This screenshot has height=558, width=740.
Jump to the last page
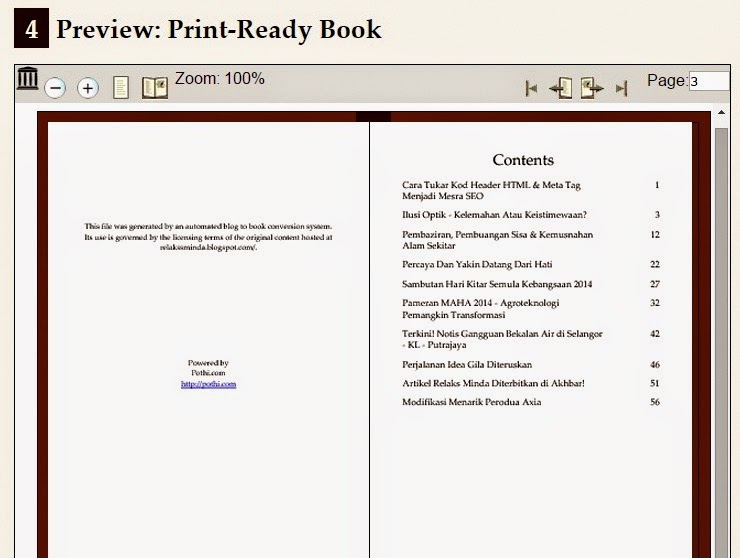coord(622,88)
